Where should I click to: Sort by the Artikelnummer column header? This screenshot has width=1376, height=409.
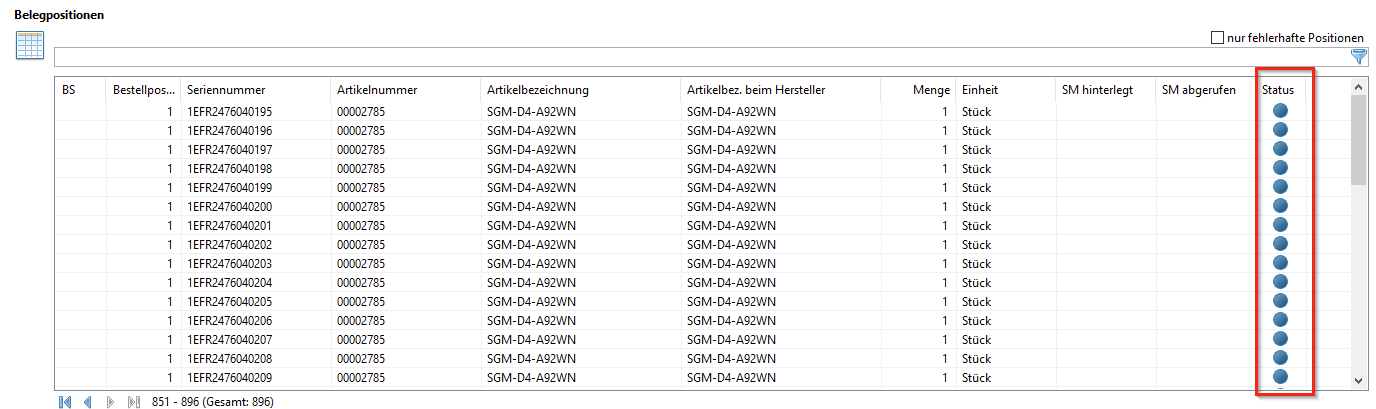[x=377, y=90]
